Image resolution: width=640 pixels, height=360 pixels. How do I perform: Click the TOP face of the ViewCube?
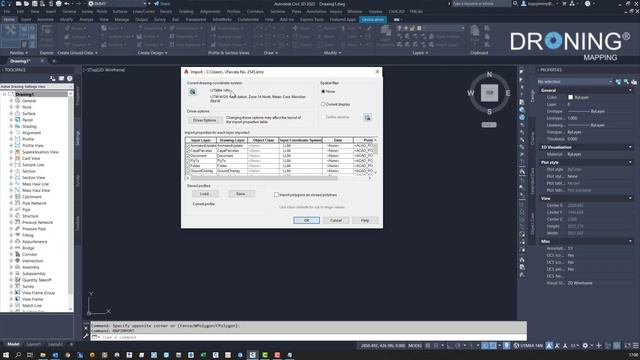(x=489, y=93)
